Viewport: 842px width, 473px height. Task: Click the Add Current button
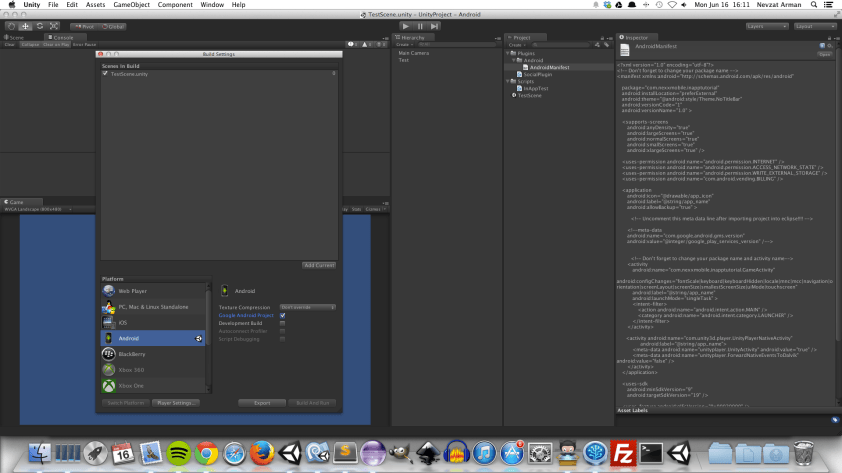click(319, 265)
